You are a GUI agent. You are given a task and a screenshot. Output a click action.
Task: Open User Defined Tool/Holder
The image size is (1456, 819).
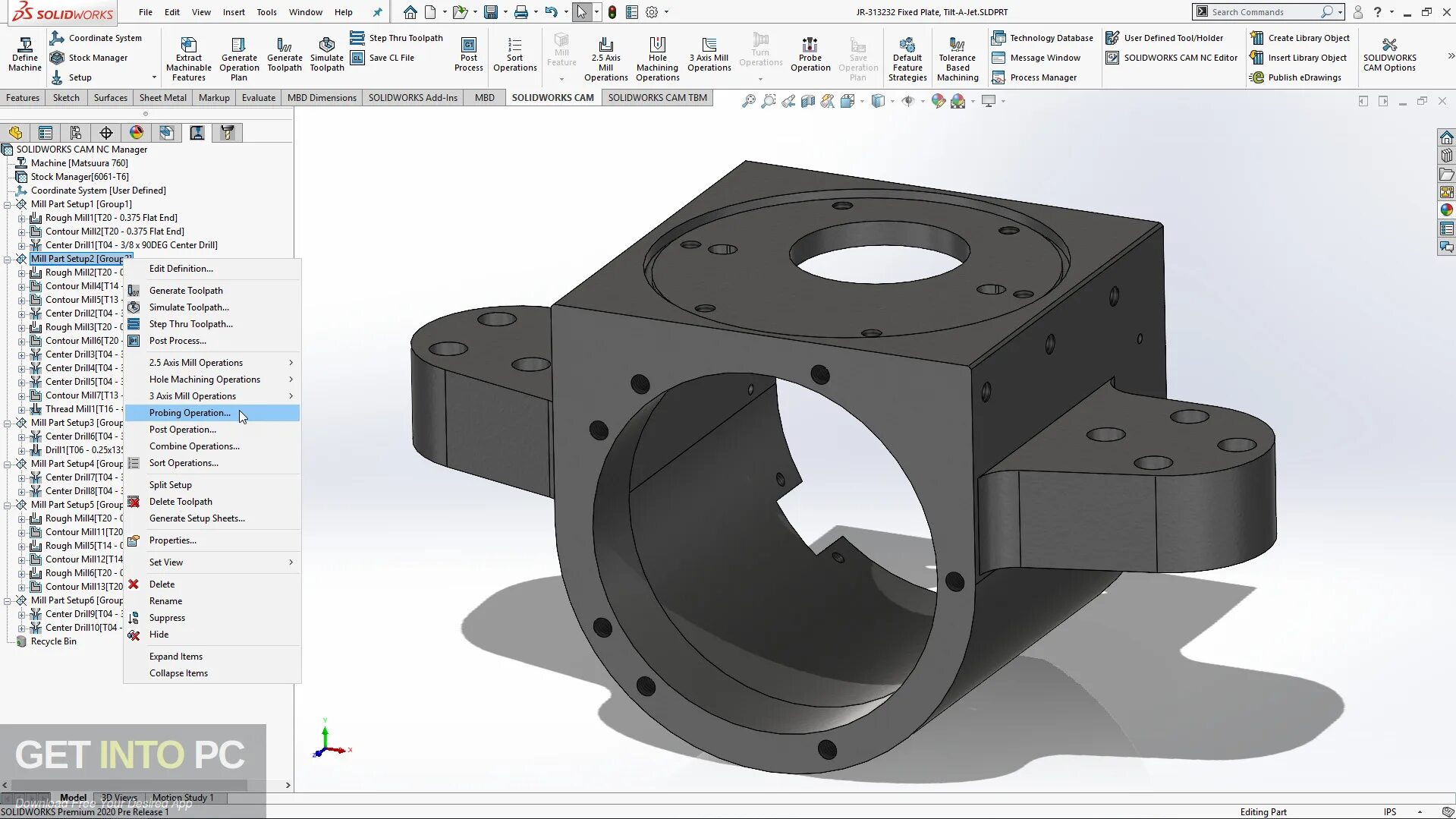(1165, 38)
